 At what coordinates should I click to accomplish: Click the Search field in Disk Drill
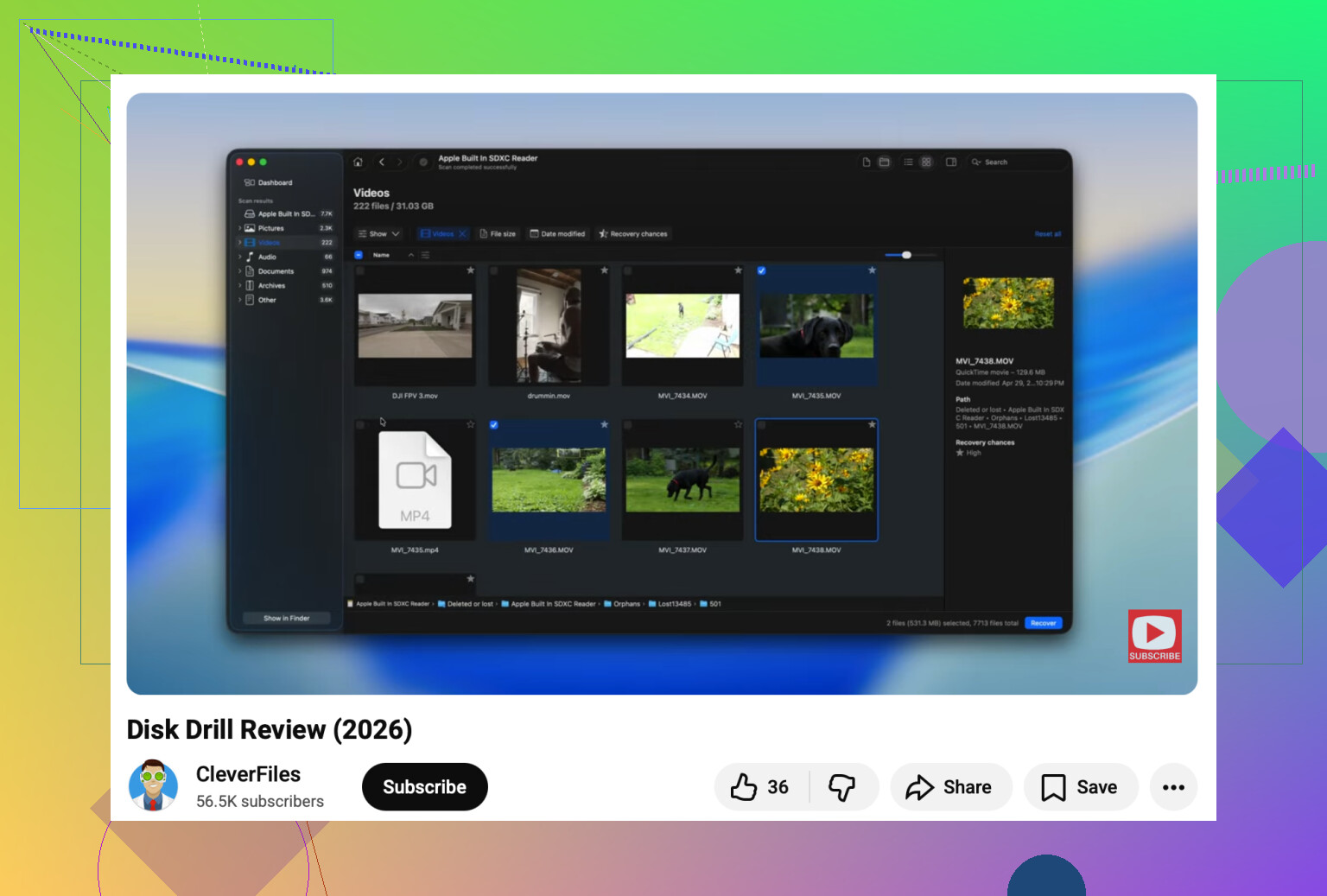1016,162
